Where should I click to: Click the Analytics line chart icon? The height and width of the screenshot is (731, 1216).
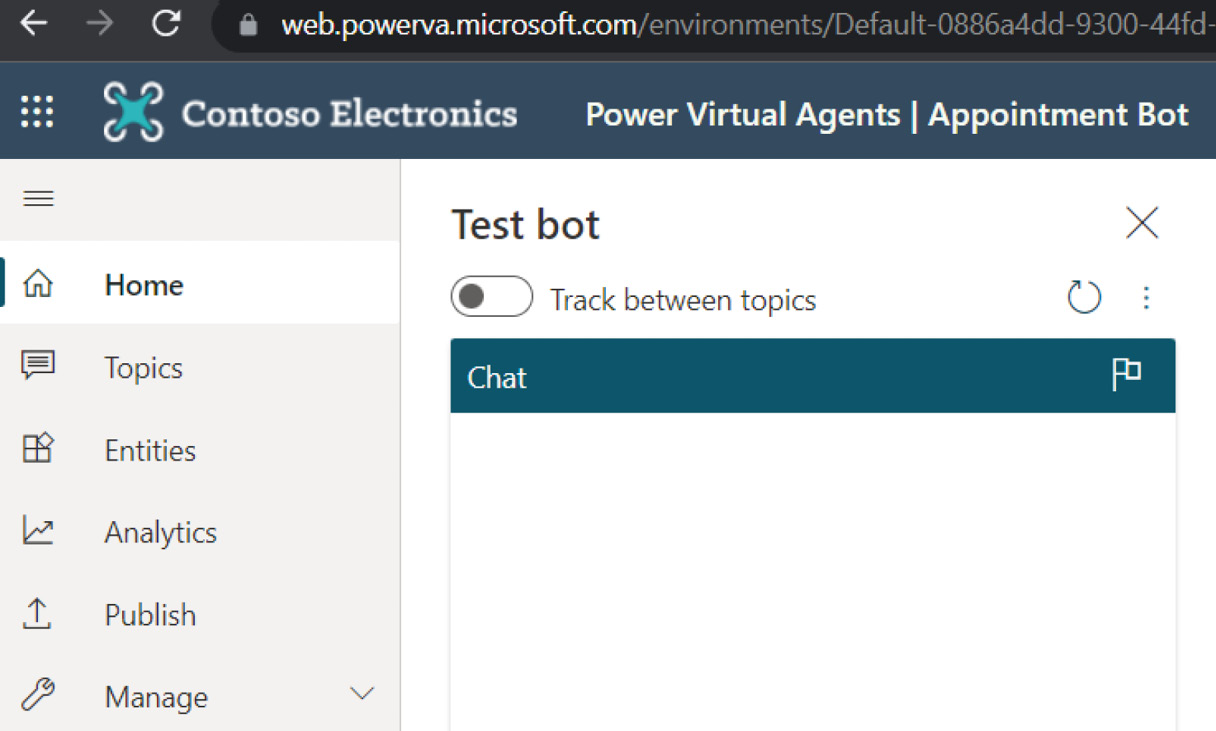(38, 531)
